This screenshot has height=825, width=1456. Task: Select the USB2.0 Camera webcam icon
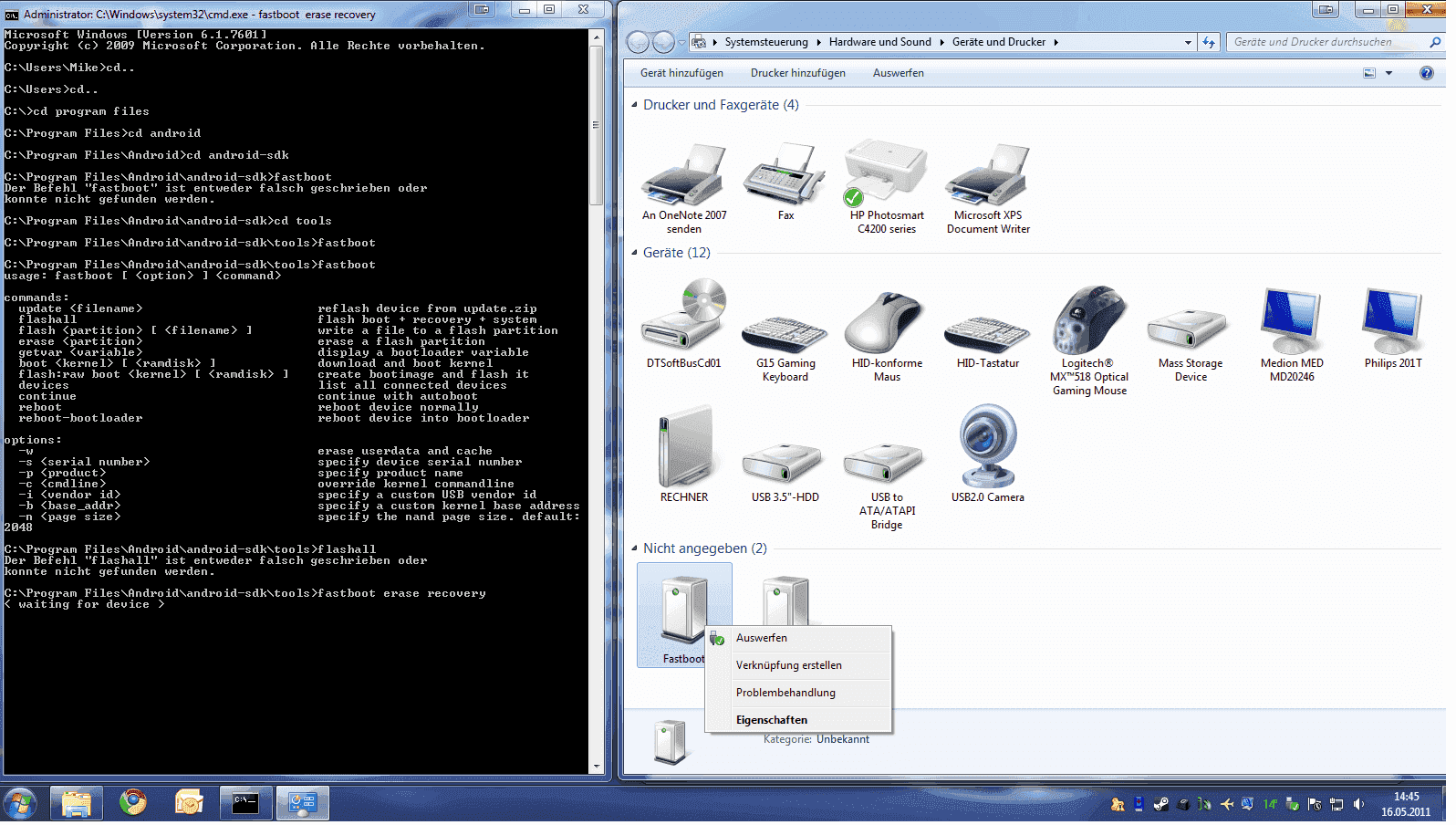pos(988,454)
